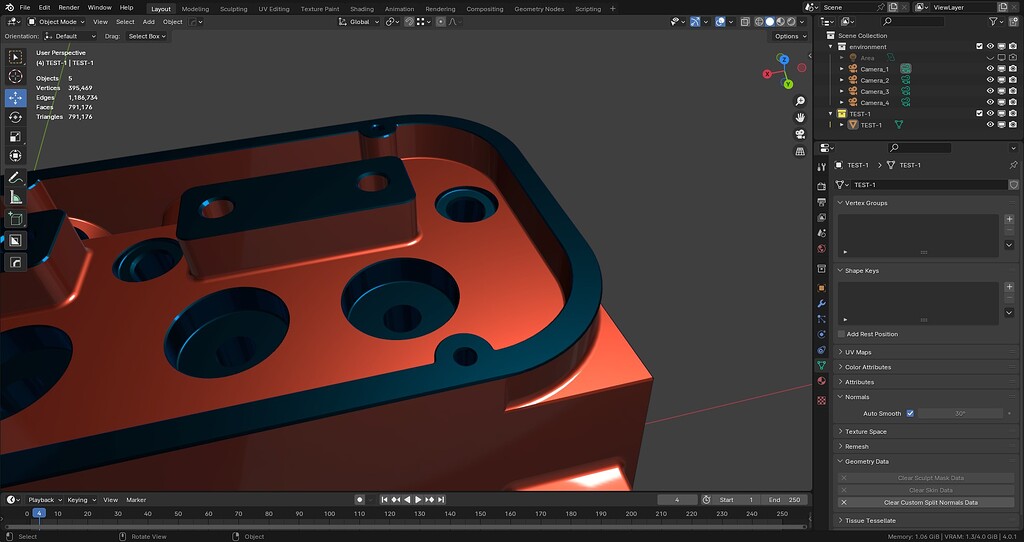
Task: Switch to Wireframe viewport shading
Action: pyautogui.click(x=760, y=22)
